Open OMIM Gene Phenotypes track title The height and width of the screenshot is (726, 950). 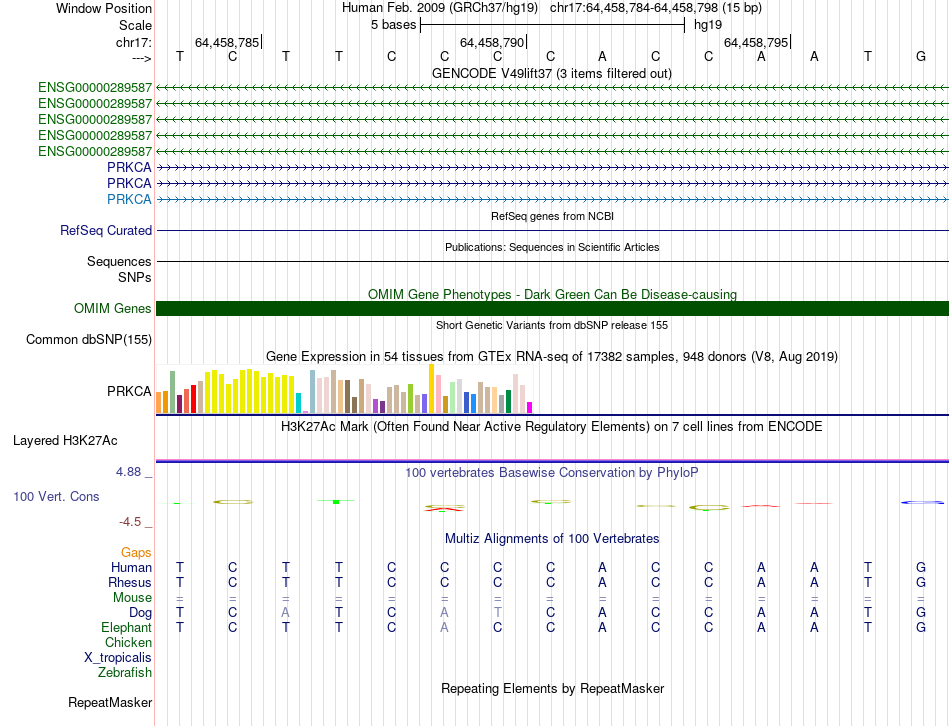click(x=552, y=295)
